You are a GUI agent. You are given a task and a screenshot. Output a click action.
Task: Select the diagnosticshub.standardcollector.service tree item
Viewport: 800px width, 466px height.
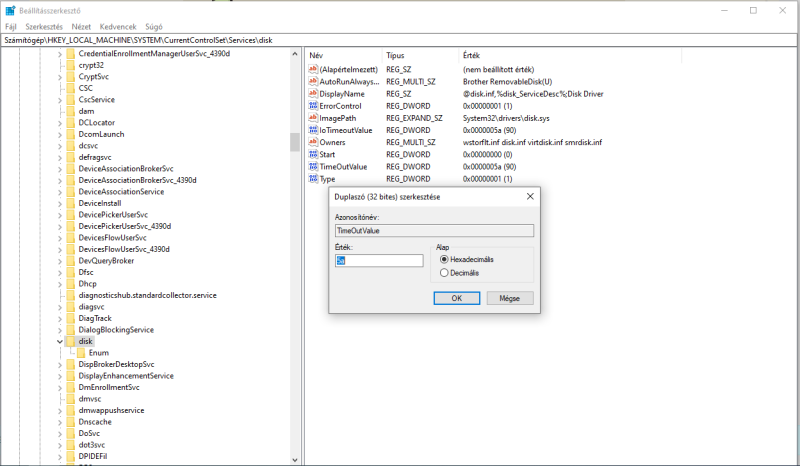coord(147,295)
